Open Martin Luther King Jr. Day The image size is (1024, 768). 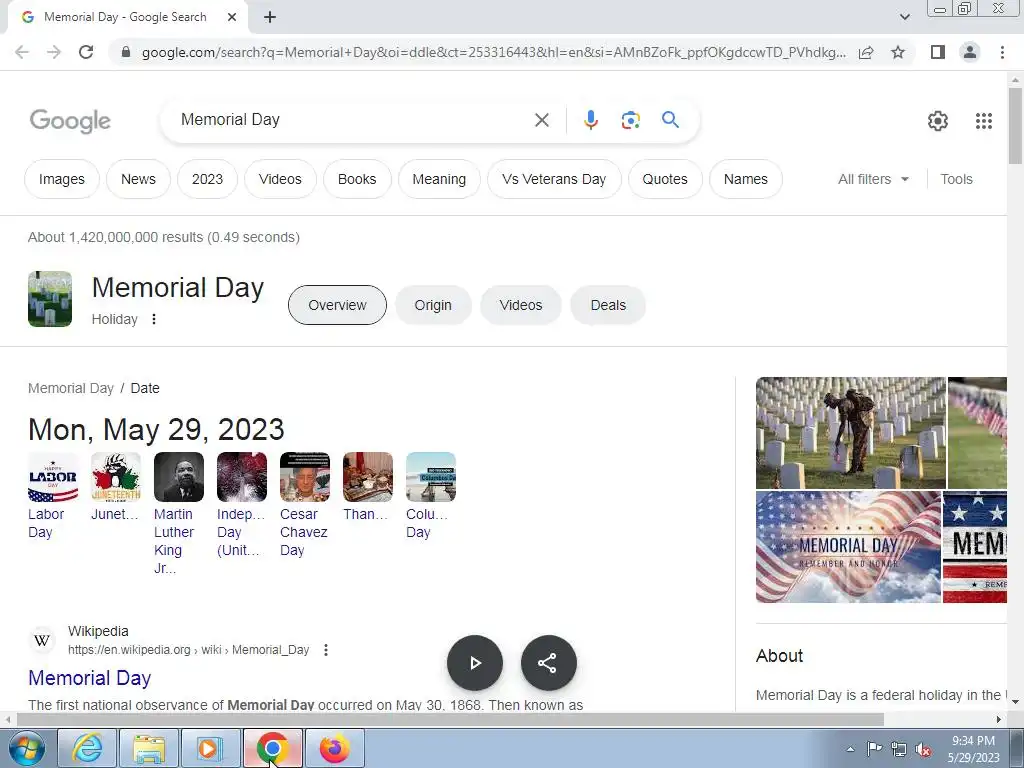click(178, 513)
